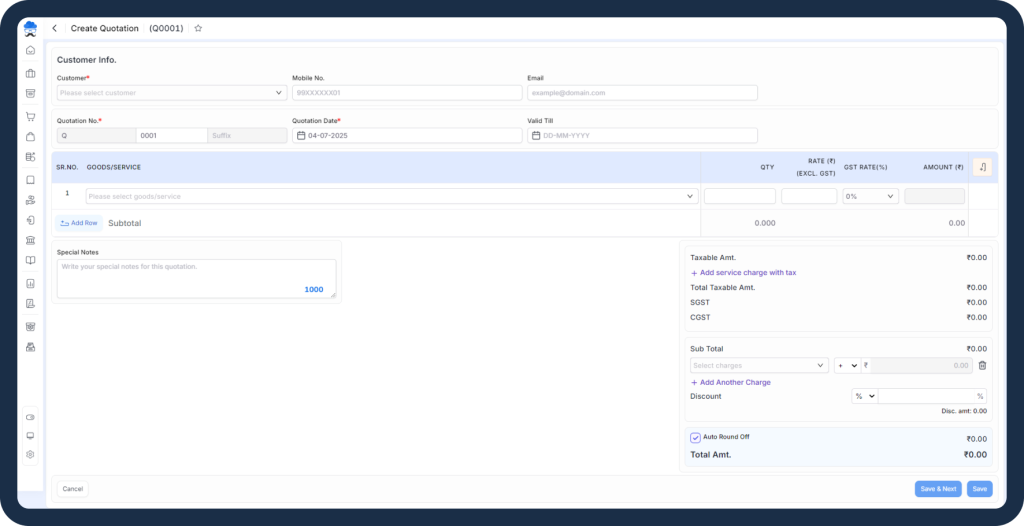Click the Save & Next button
This screenshot has height=526, width=1024.
(938, 489)
